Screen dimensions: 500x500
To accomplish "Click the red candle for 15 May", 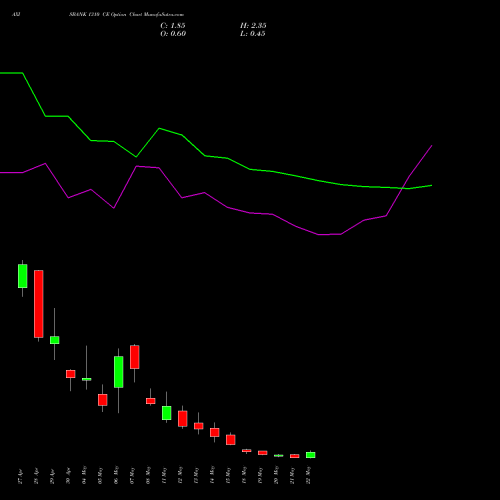I will [230, 440].
